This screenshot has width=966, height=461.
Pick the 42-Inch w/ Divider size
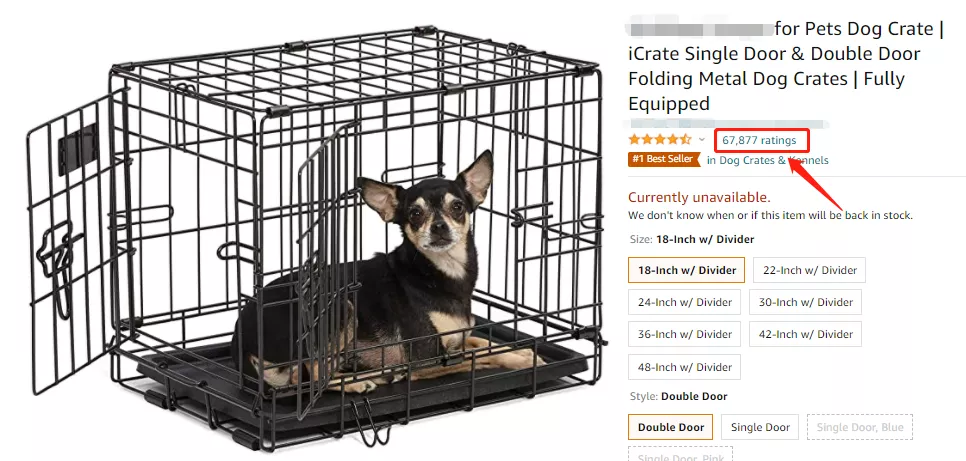tap(805, 334)
